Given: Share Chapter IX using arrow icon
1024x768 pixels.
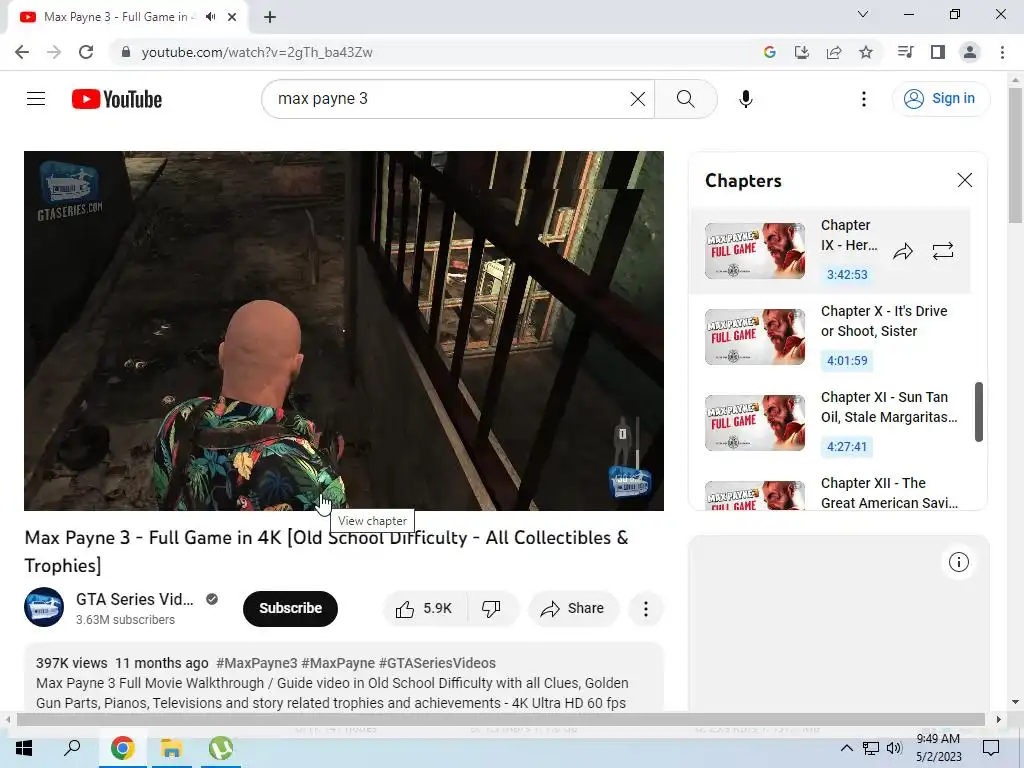Looking at the screenshot, I should [x=903, y=251].
